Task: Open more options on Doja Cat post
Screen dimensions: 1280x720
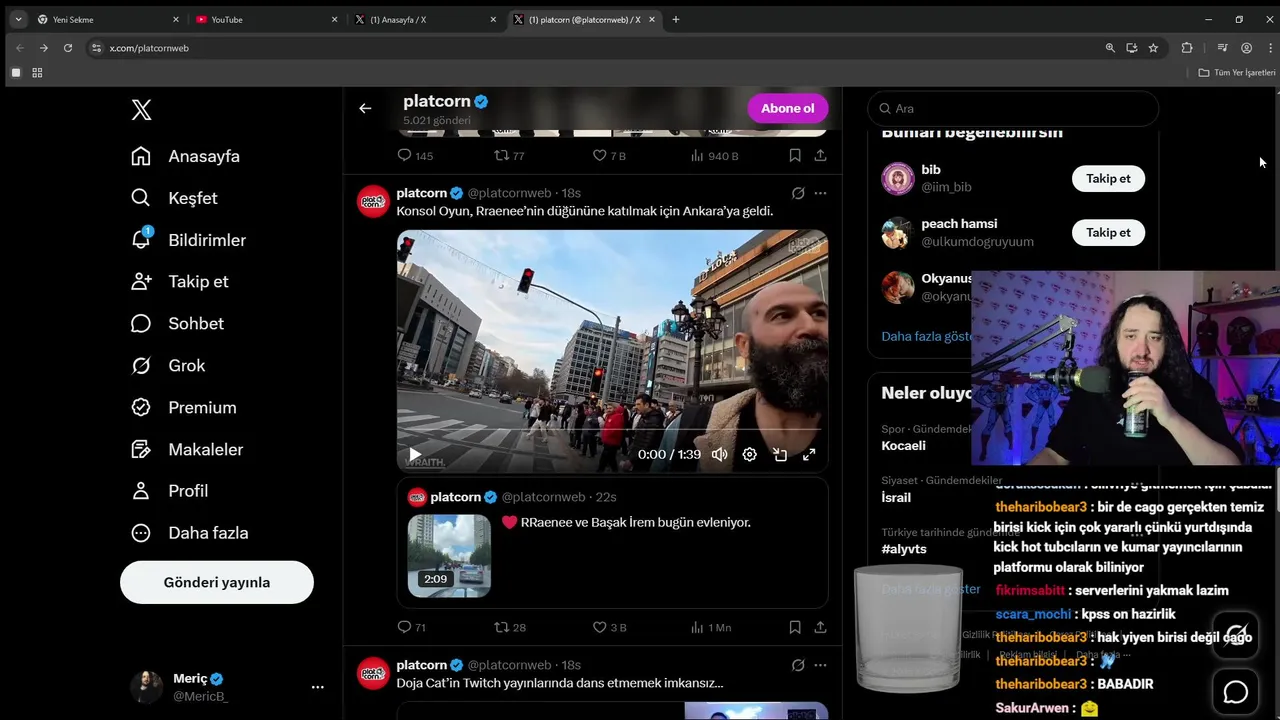Action: point(820,665)
